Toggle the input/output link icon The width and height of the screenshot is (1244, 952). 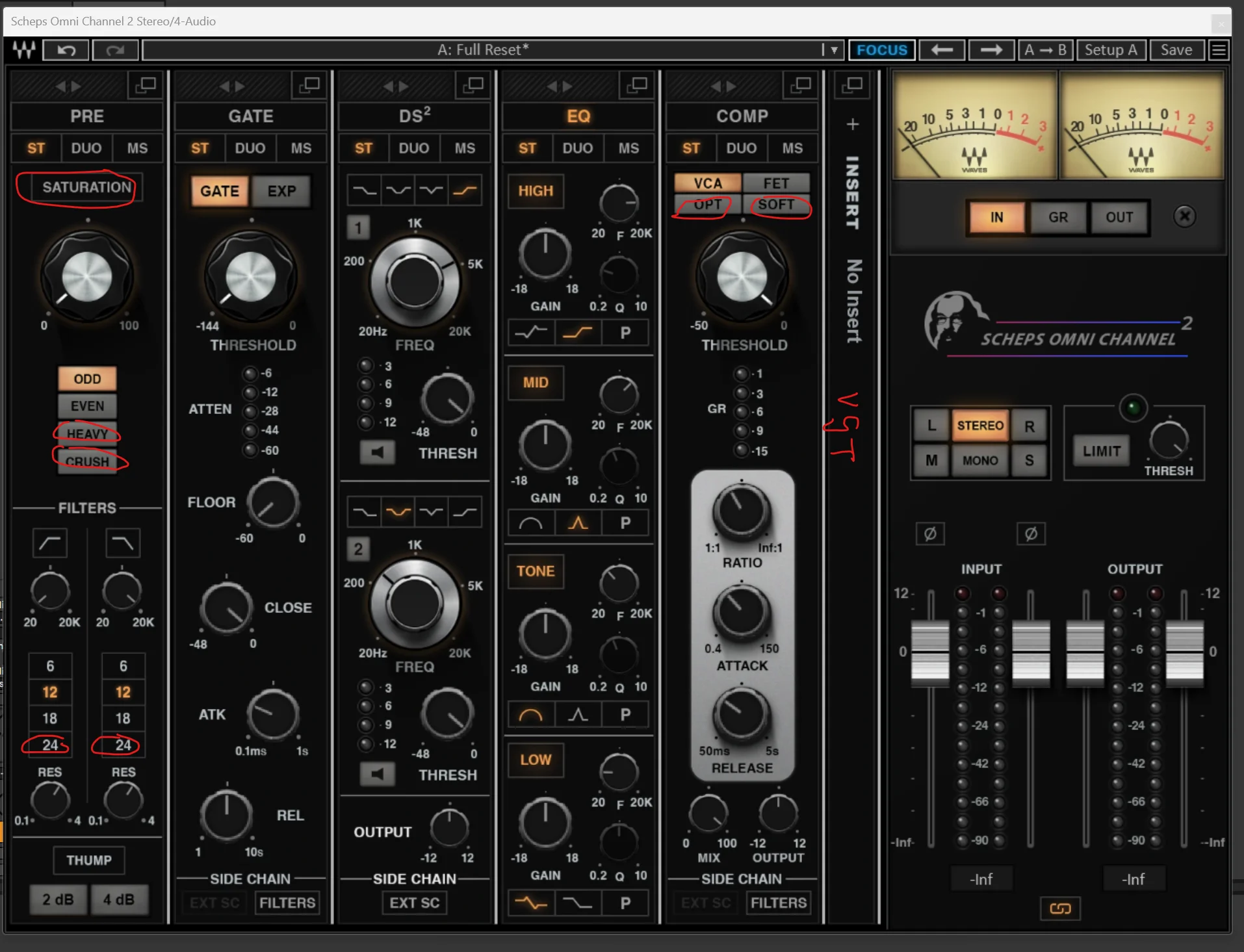click(1060, 908)
